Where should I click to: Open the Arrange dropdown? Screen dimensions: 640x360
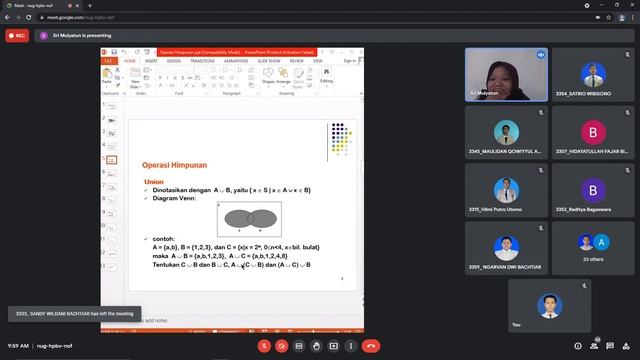point(283,76)
